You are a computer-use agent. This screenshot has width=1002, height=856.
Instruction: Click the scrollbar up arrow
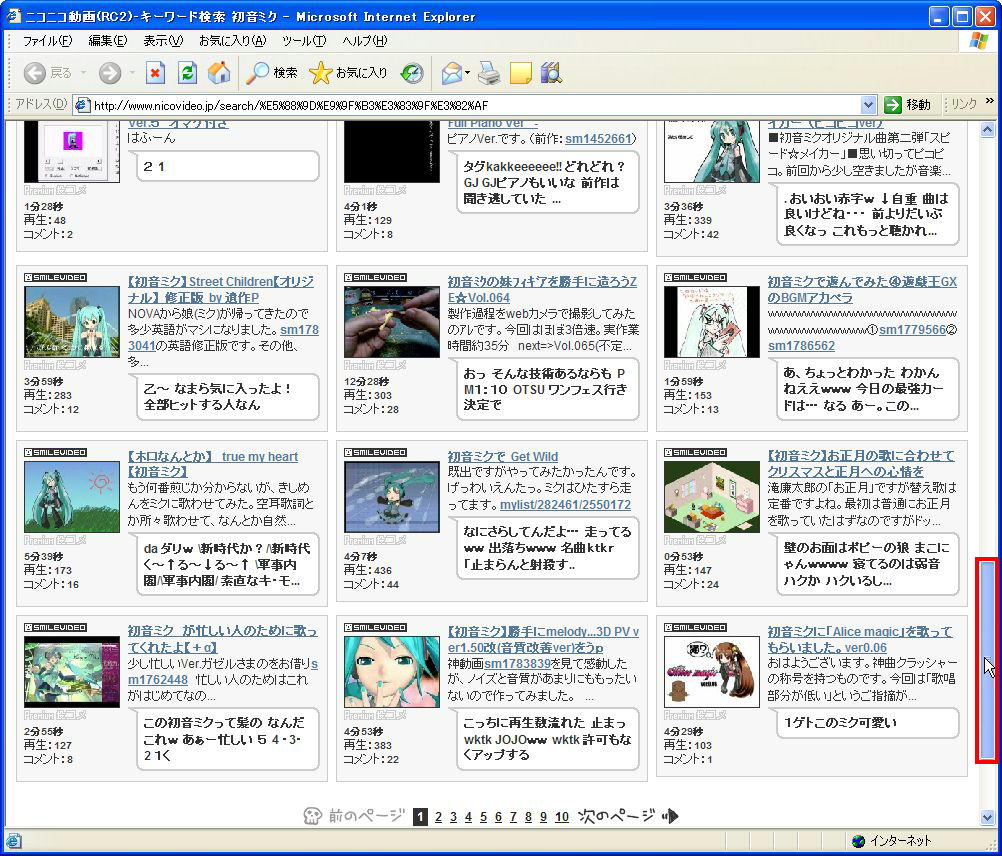987,130
